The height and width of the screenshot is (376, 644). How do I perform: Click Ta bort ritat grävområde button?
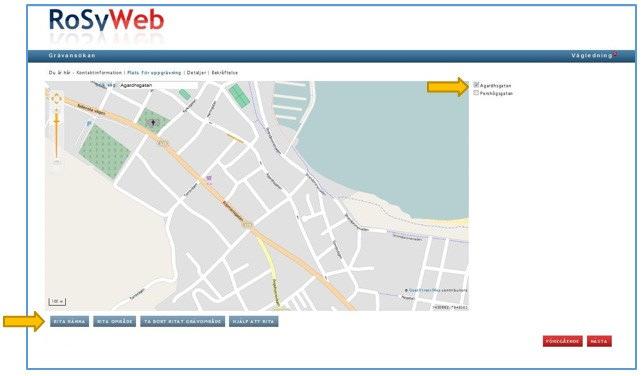point(182,321)
